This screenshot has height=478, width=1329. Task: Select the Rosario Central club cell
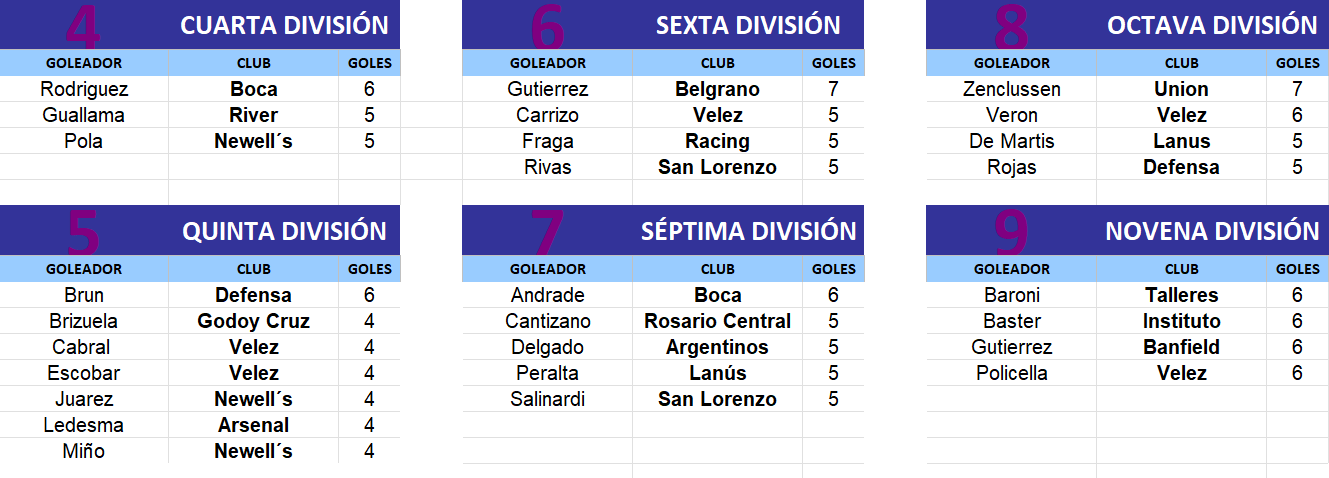click(x=717, y=321)
